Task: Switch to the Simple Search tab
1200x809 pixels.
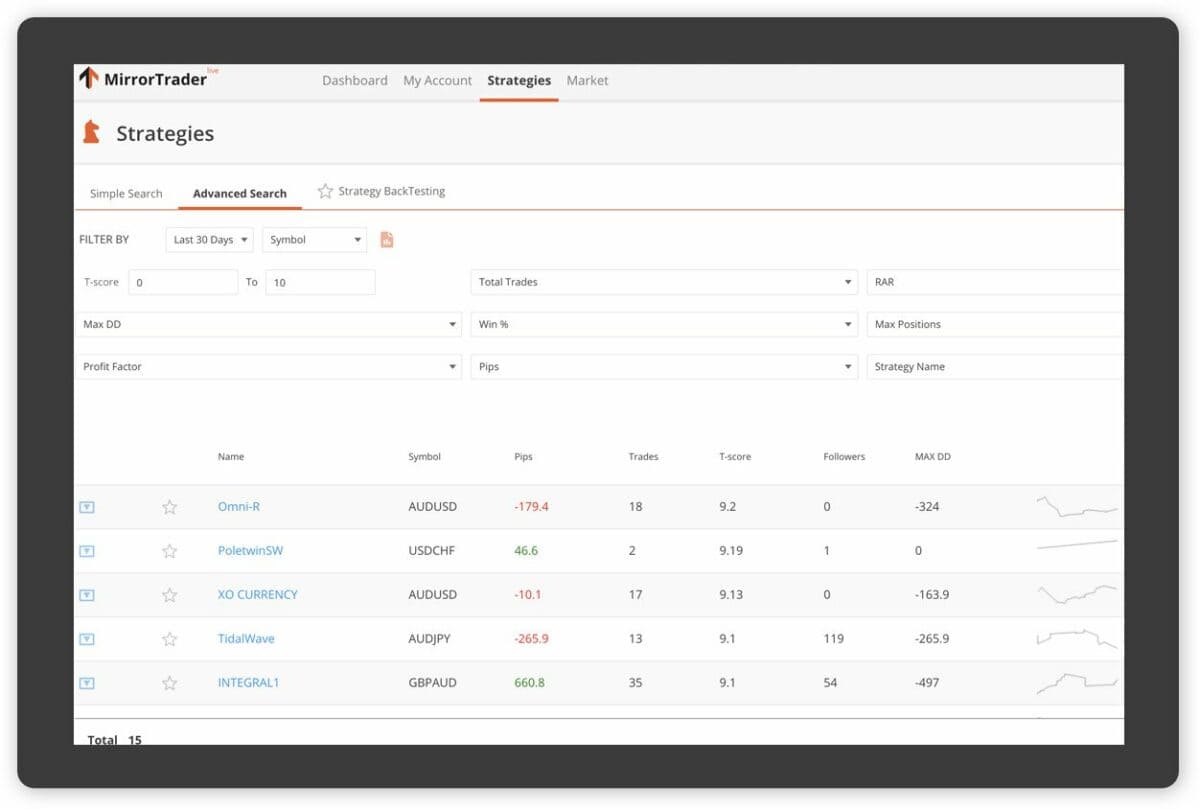Action: point(126,194)
